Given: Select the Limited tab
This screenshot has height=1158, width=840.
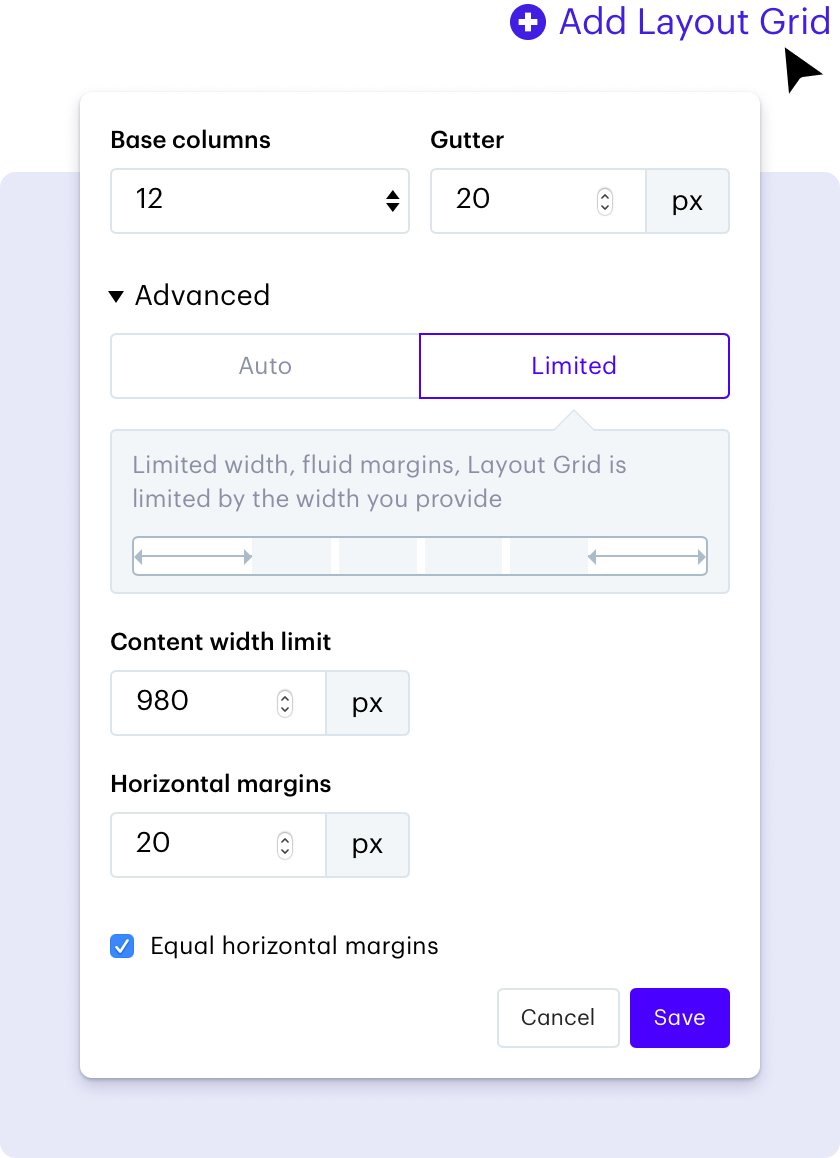Looking at the screenshot, I should [574, 366].
